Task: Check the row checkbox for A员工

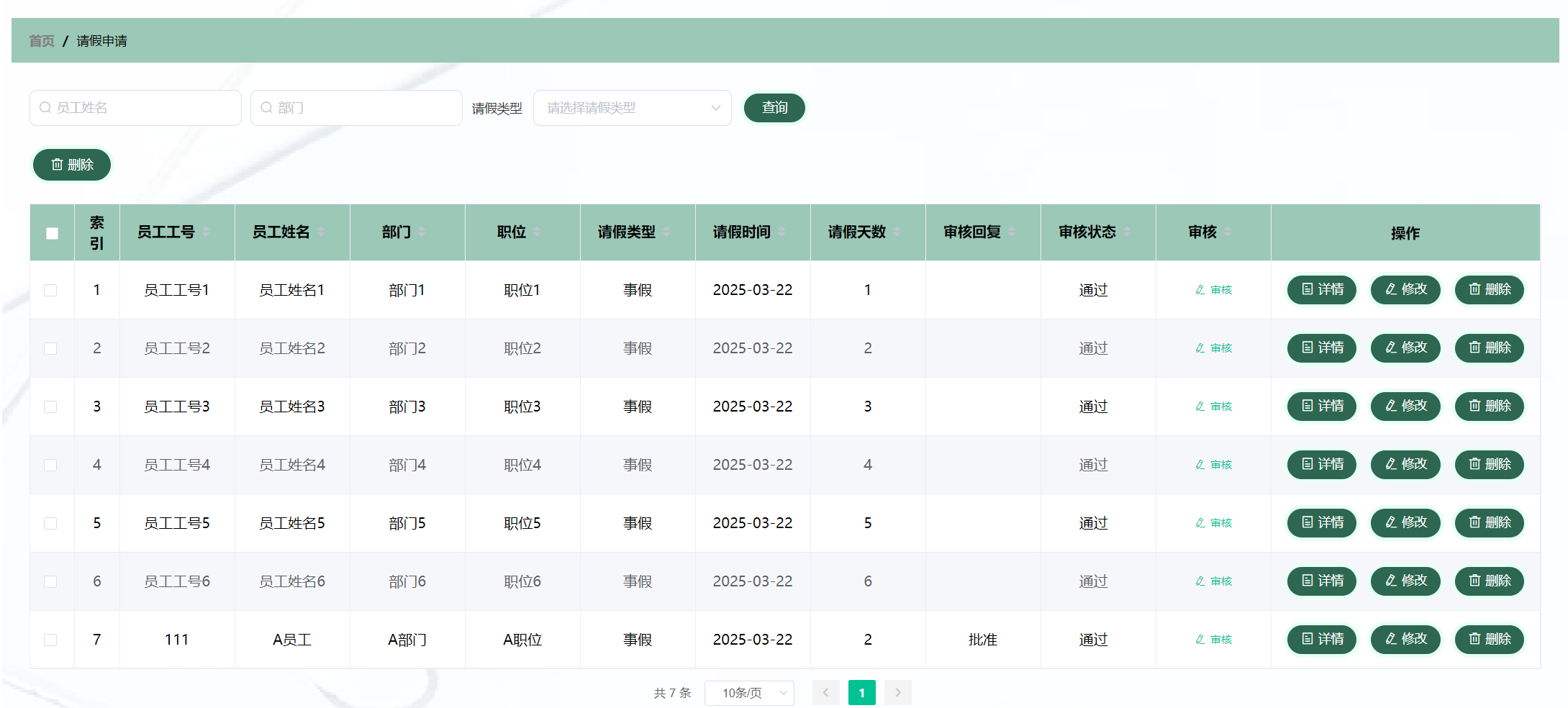Action: point(50,640)
